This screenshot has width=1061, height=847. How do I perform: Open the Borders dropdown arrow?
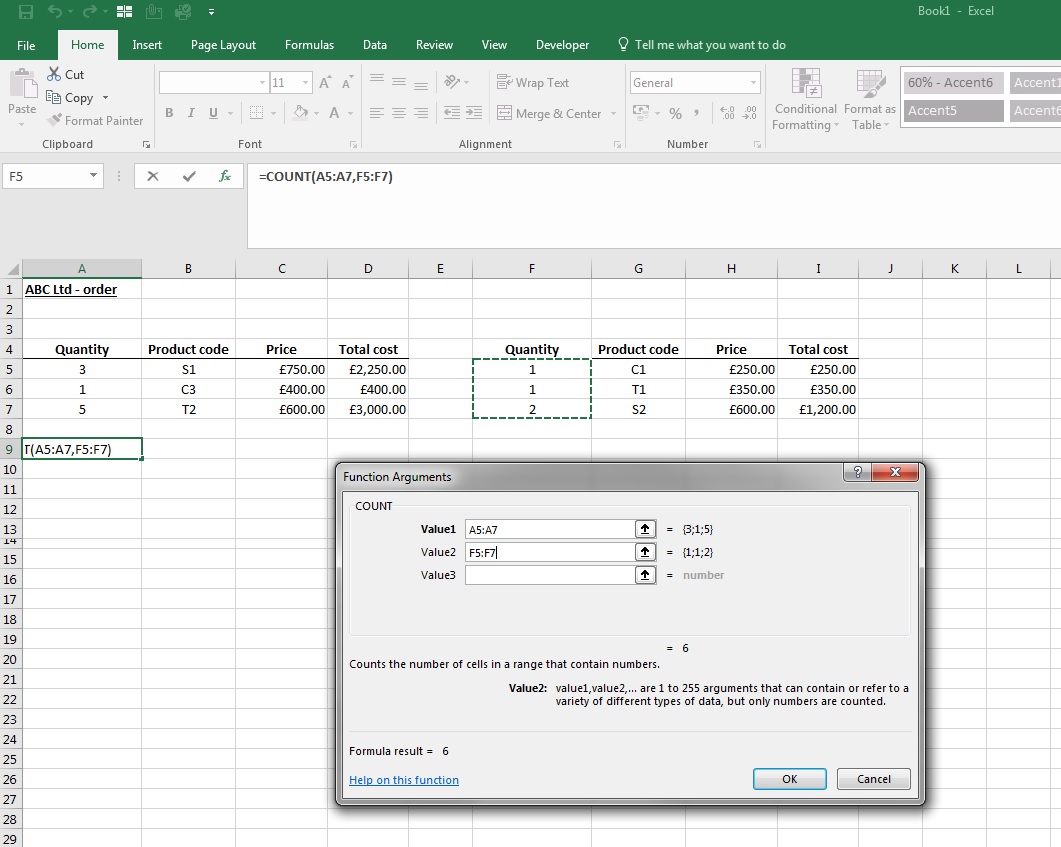(x=273, y=113)
